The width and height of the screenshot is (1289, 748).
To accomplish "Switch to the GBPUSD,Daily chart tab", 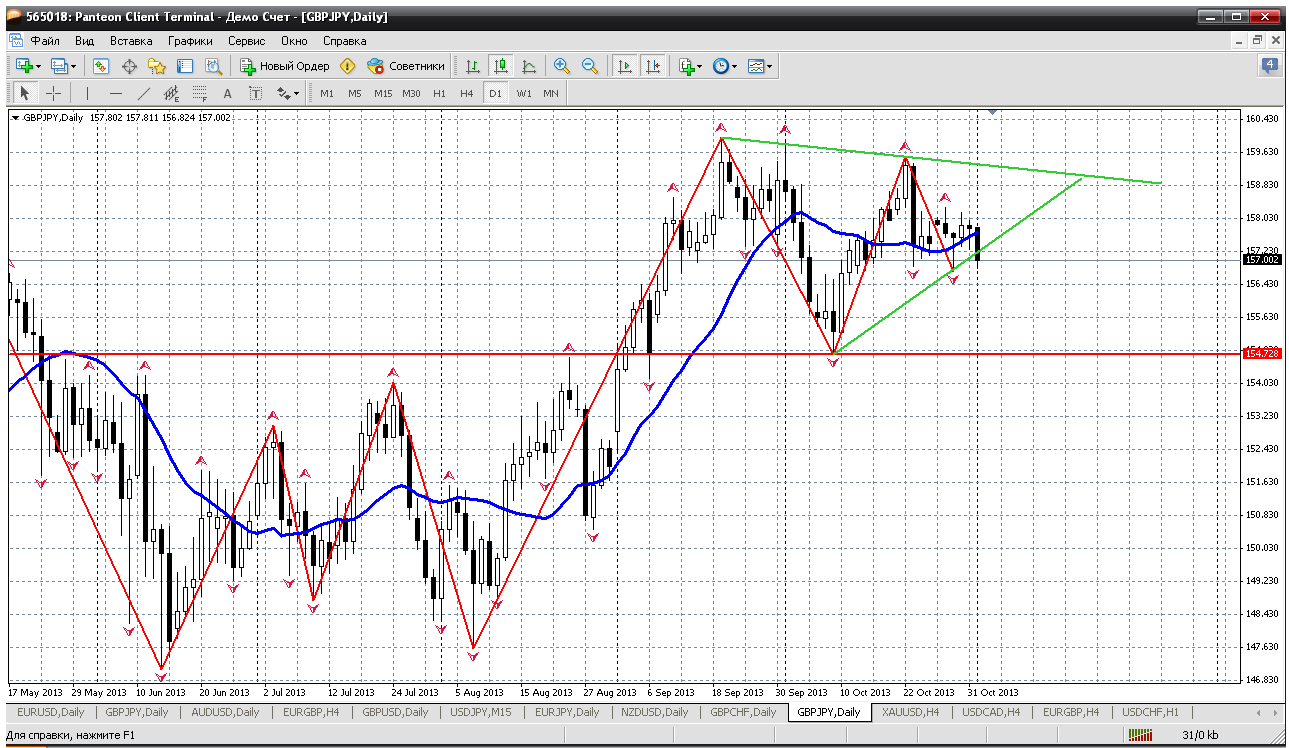I will (395, 712).
